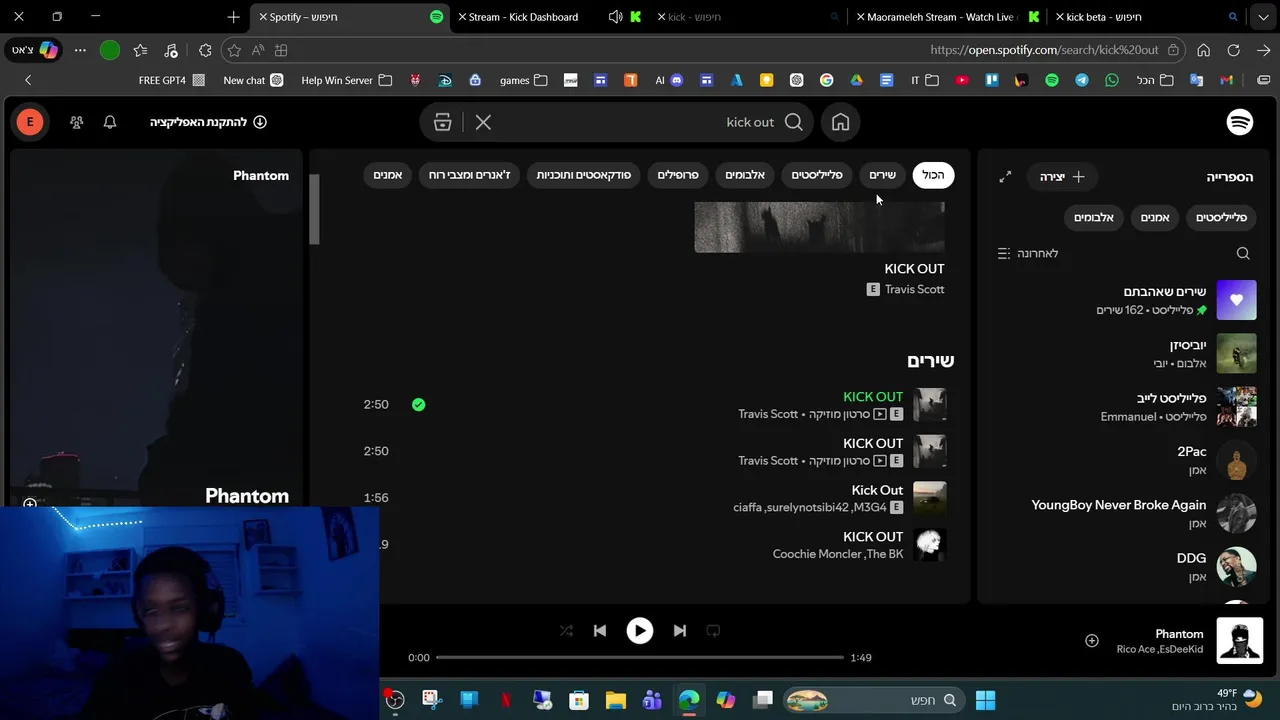1280x720 pixels.
Task: Open the 'לאחרונה' sort dropdown in library
Action: (x=1028, y=254)
